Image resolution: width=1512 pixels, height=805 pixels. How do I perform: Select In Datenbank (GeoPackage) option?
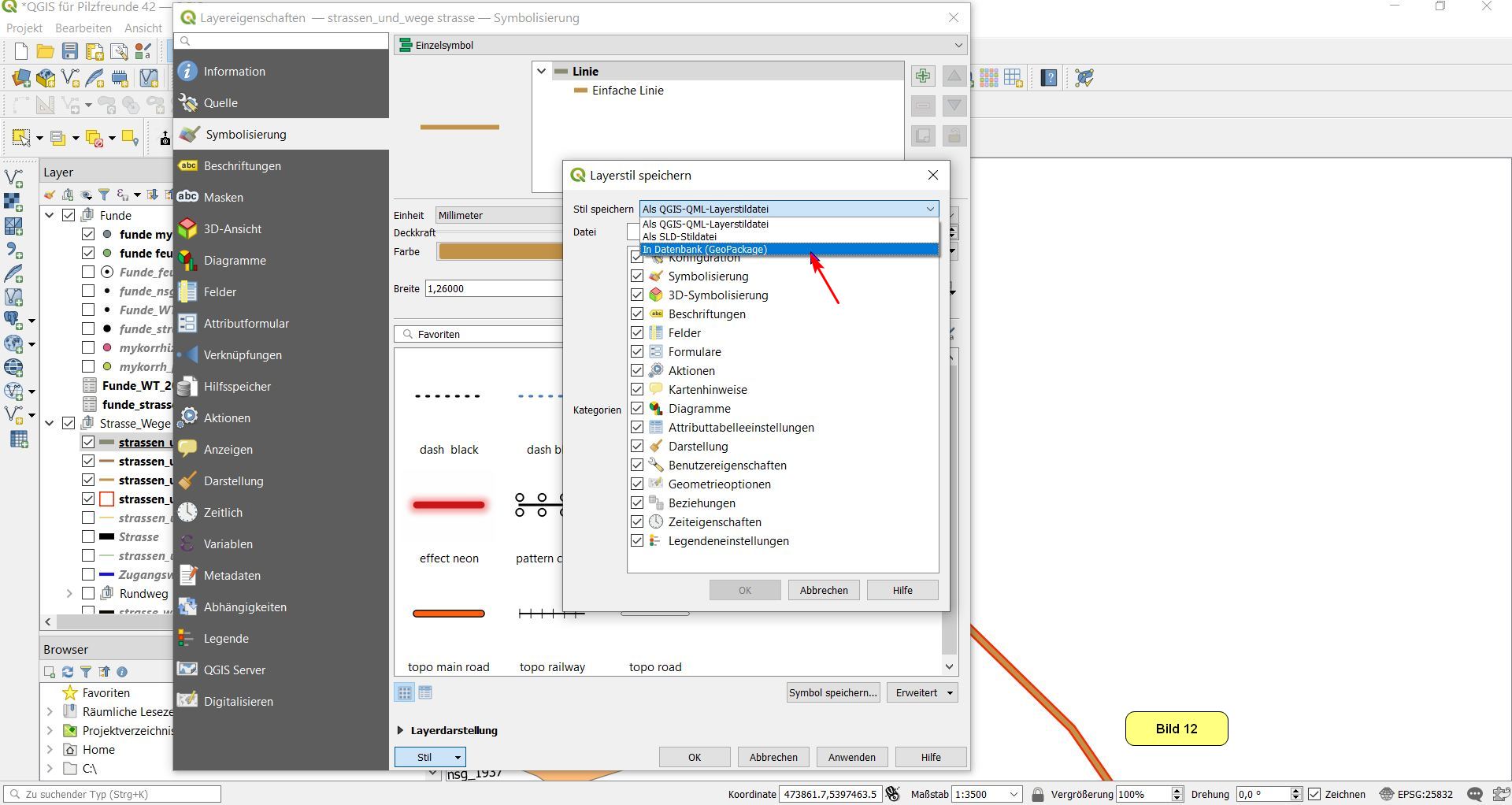(x=705, y=250)
